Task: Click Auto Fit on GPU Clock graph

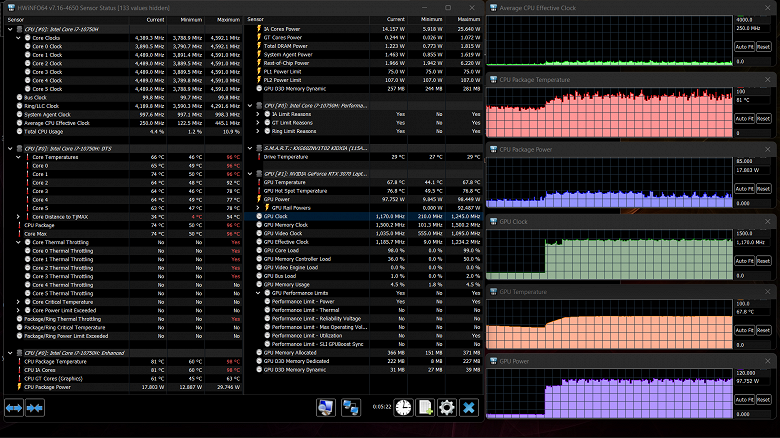Action: point(744,259)
